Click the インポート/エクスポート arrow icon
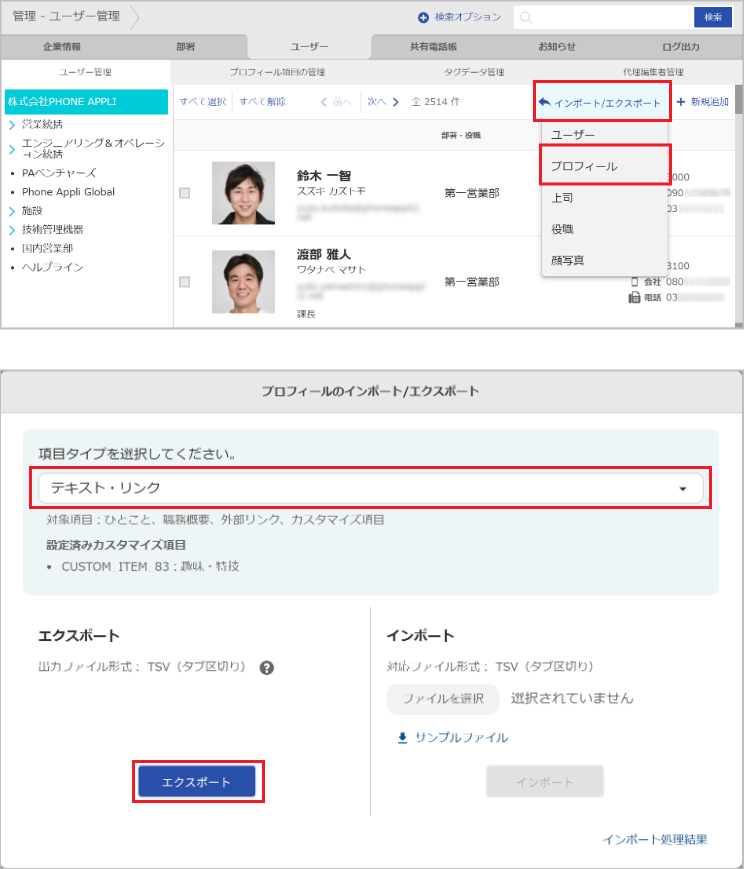 click(x=544, y=102)
